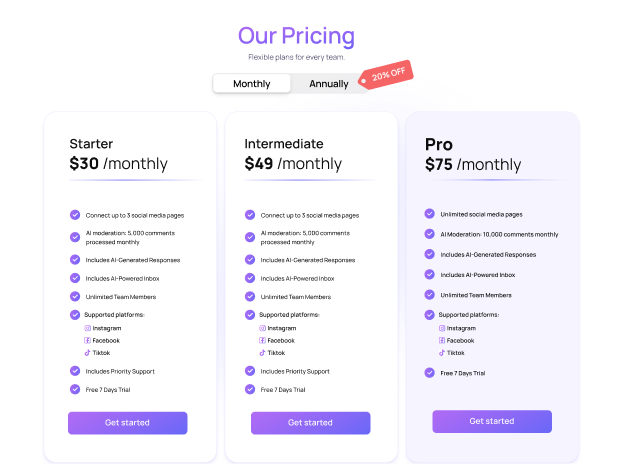Click the 20% OFF discount tag
This screenshot has height=464, width=618.
point(386,76)
